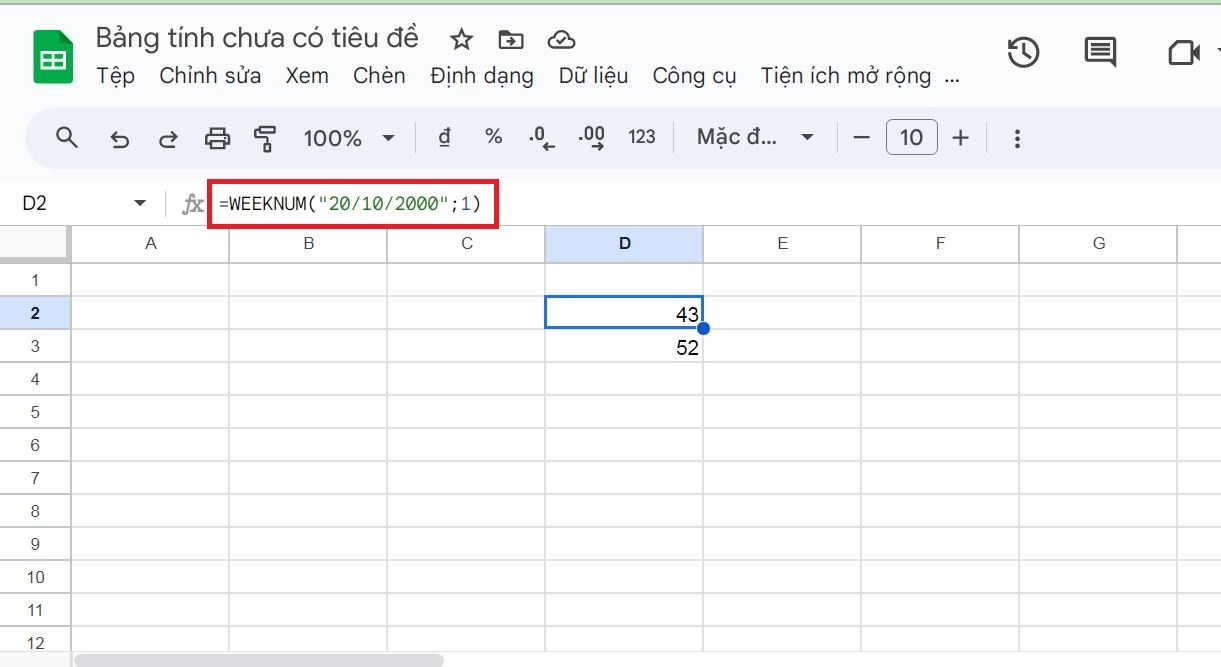The width and height of the screenshot is (1221, 667).
Task: Star the spreadsheet with the star icon
Action: (x=461, y=40)
